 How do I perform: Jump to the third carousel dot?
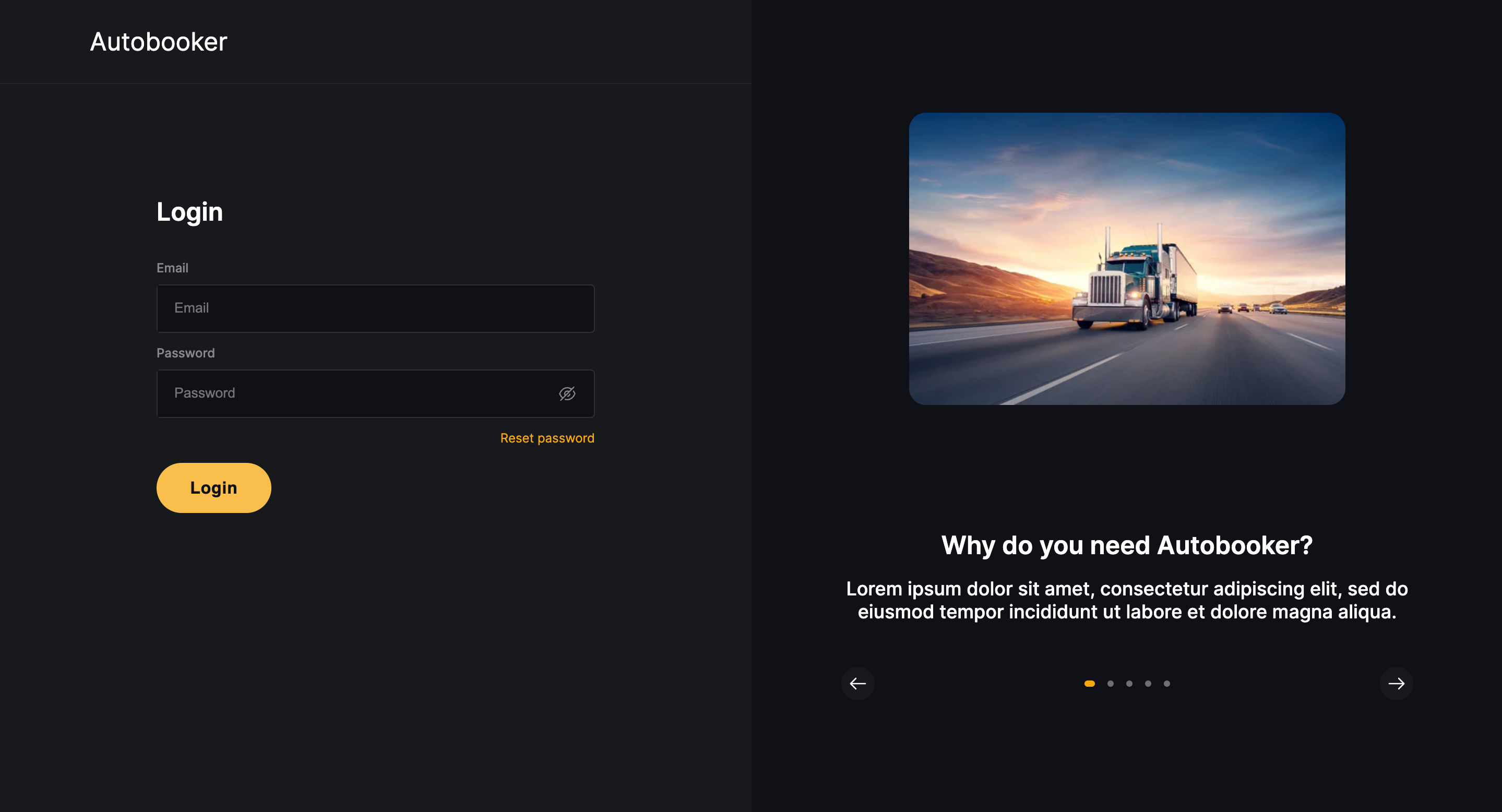(x=1129, y=684)
